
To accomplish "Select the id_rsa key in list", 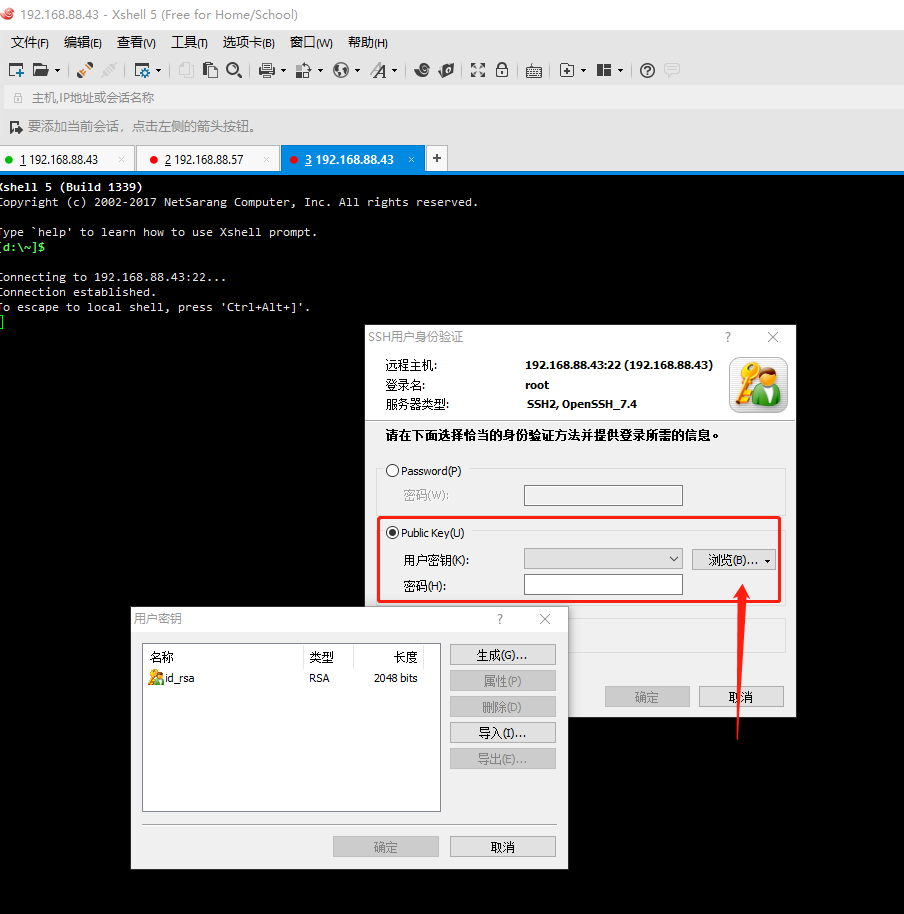I will [180, 678].
